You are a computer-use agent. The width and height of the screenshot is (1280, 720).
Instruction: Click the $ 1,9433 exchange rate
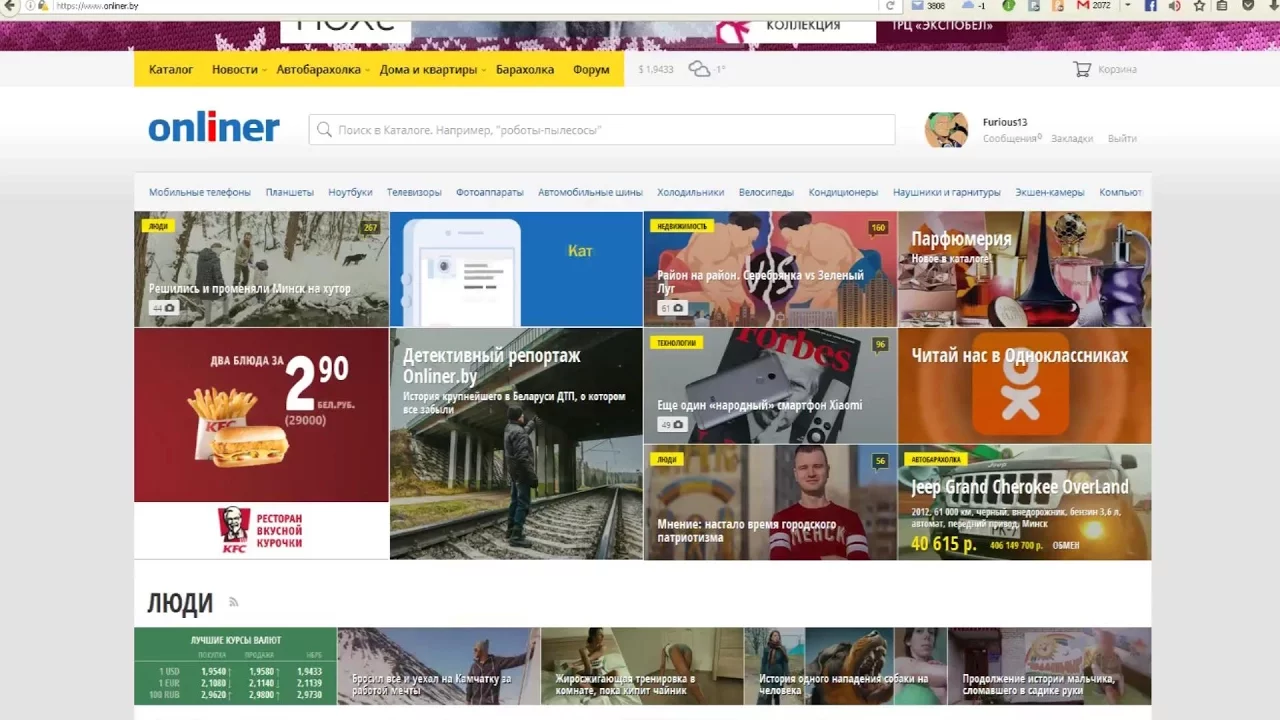pyautogui.click(x=656, y=69)
